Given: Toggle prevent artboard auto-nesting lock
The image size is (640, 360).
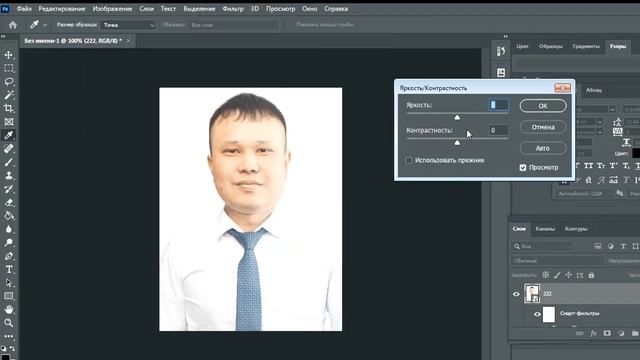Looking at the screenshot, I should 580,275.
